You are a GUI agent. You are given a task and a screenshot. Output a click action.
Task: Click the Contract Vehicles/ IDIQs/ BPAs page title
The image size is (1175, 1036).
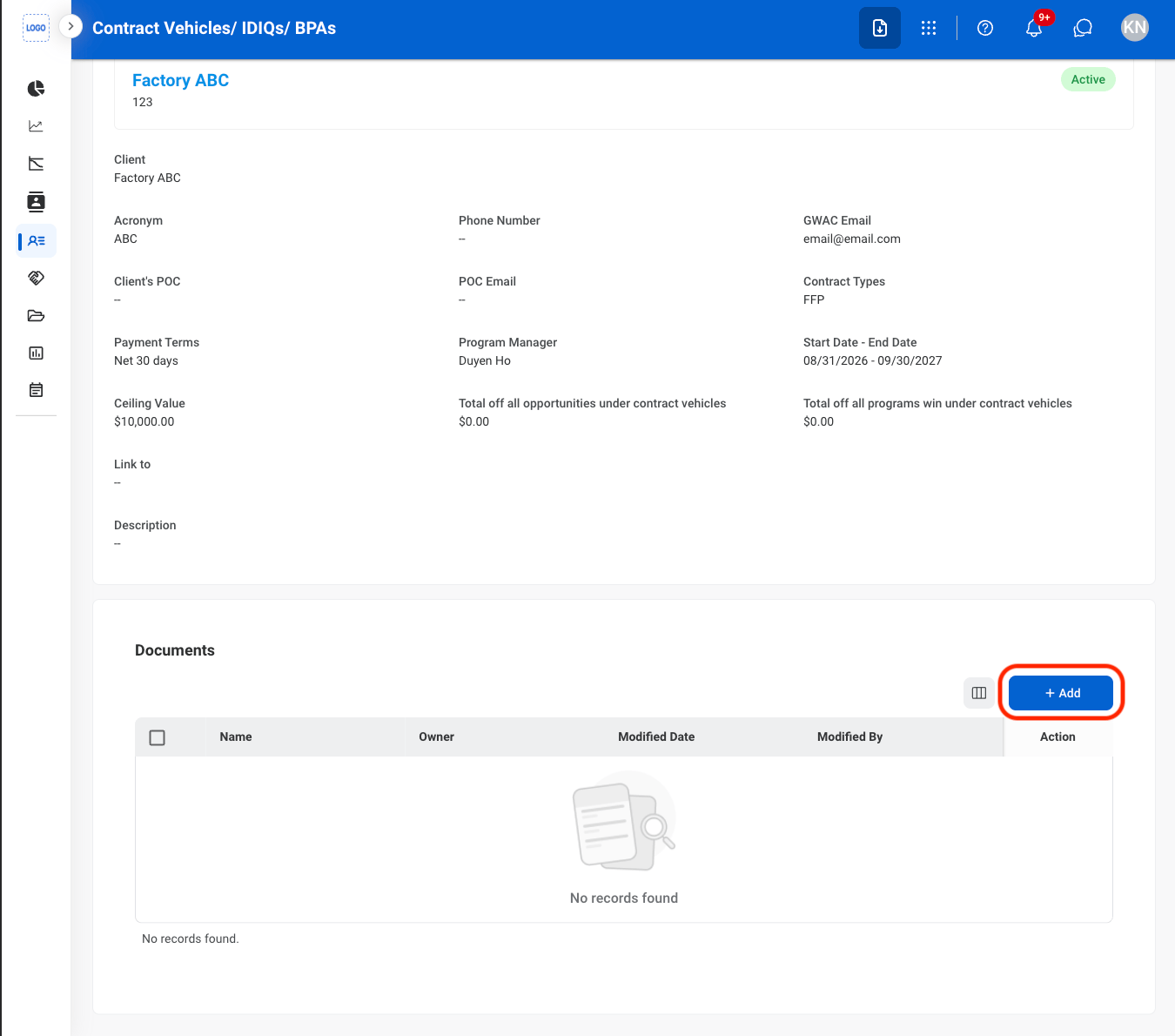coord(214,28)
